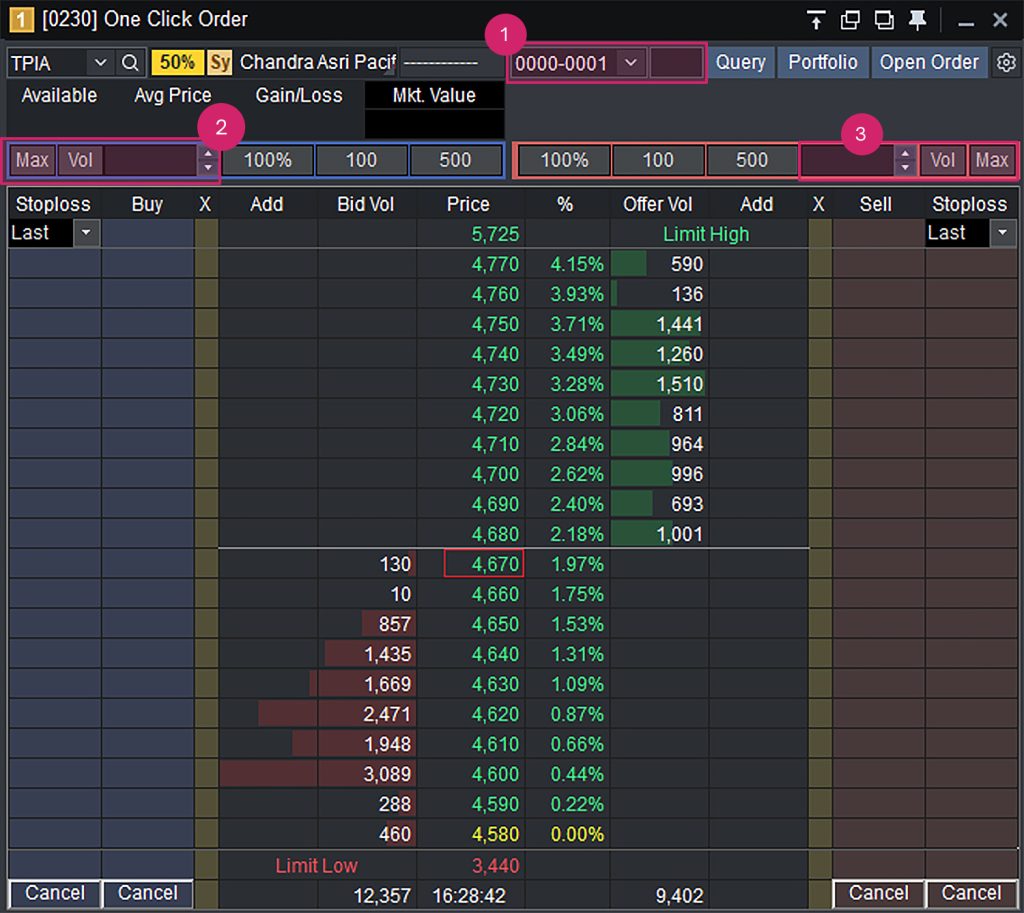Expand the TPIA stock code dropdown
The image size is (1024, 913).
tap(99, 62)
